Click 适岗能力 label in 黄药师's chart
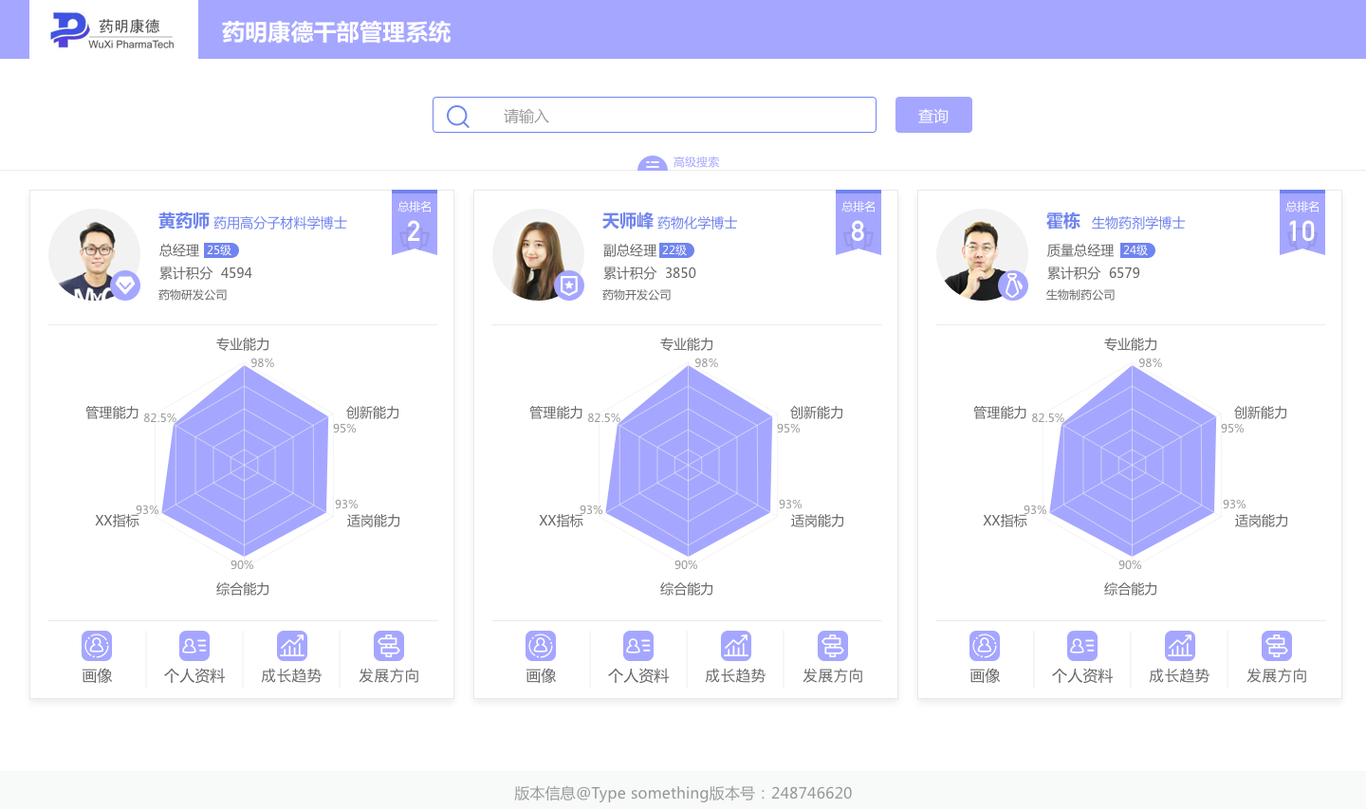Screen dimensions: 1366x809 coord(374,521)
